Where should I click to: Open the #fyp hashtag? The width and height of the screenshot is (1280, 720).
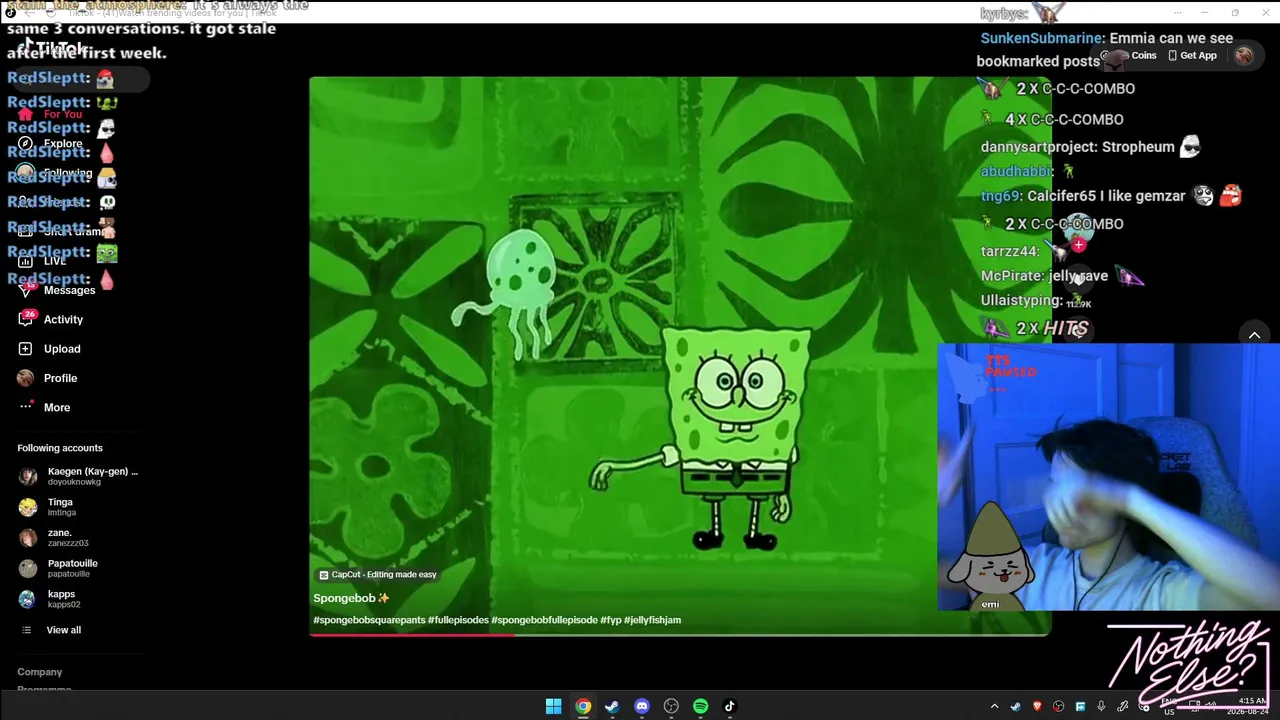pos(611,620)
